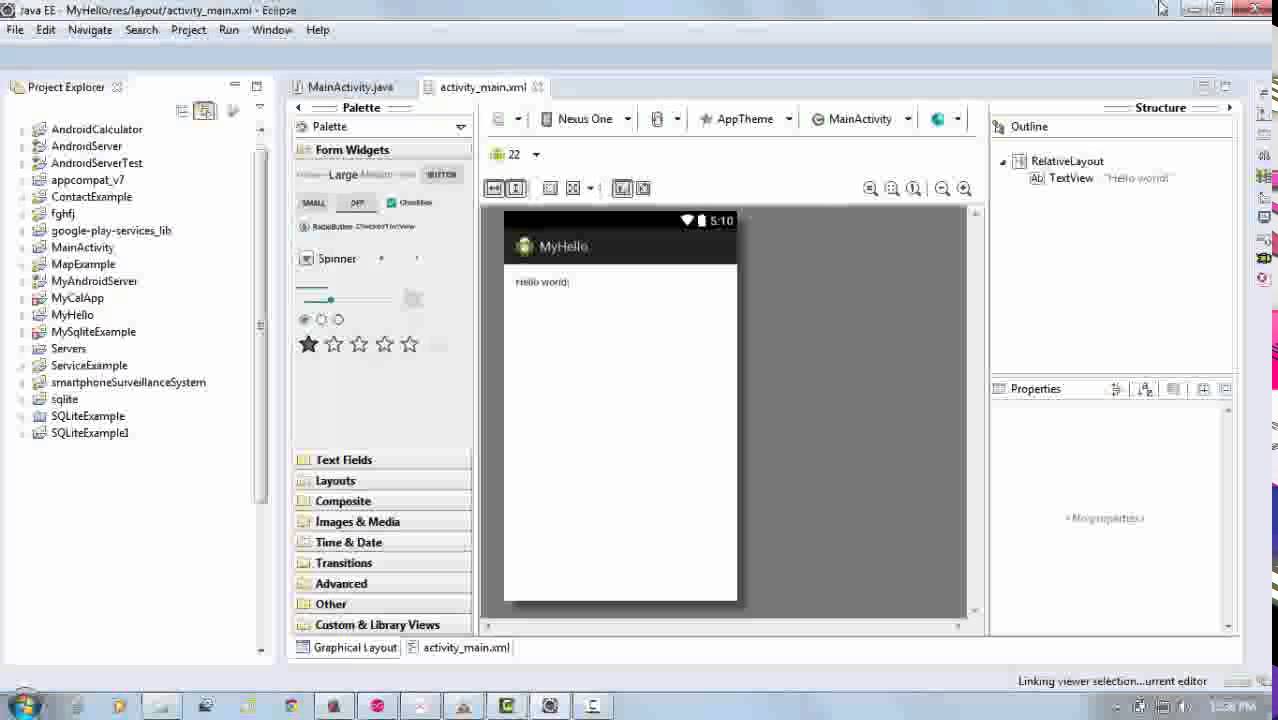
Task: Reset canvas zoom to 100%
Action: [x=913, y=188]
